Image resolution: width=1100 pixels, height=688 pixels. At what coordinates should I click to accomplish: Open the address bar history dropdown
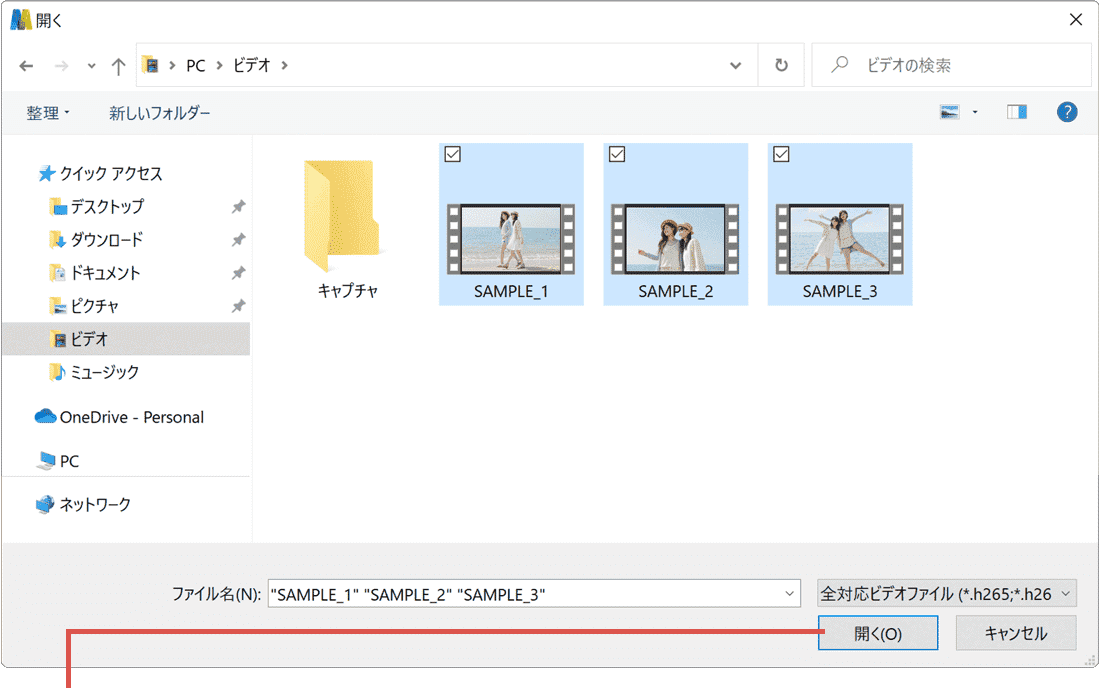pyautogui.click(x=736, y=64)
